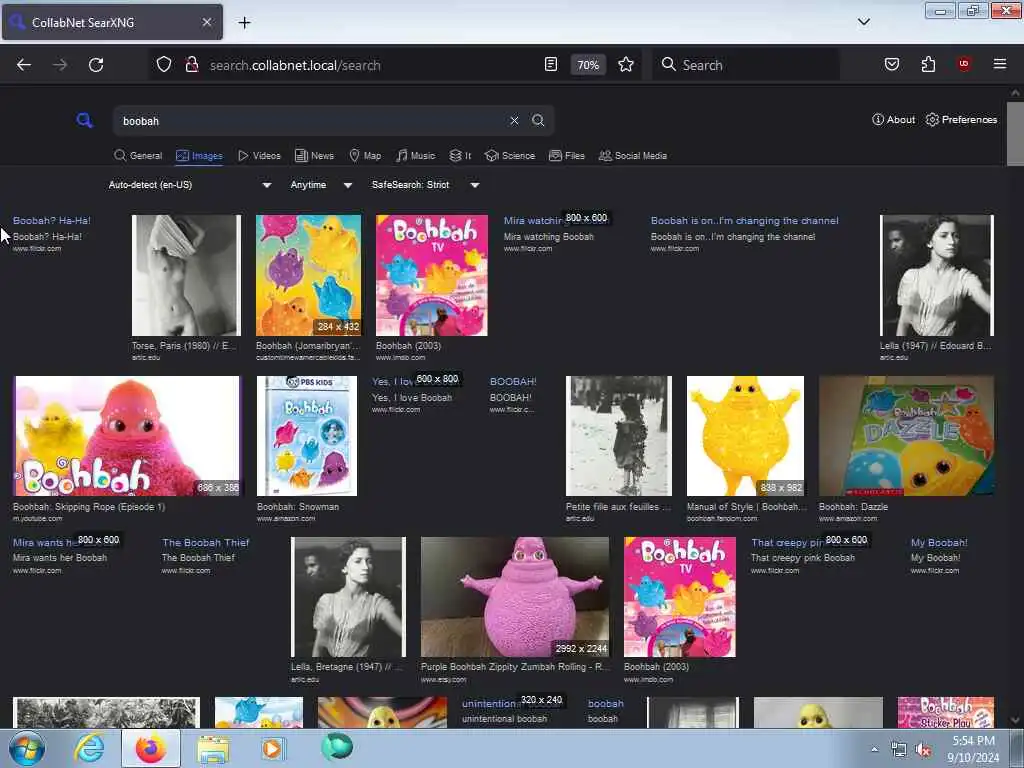Open Lella, Bretagne (1947) thumbnail

[348, 597]
